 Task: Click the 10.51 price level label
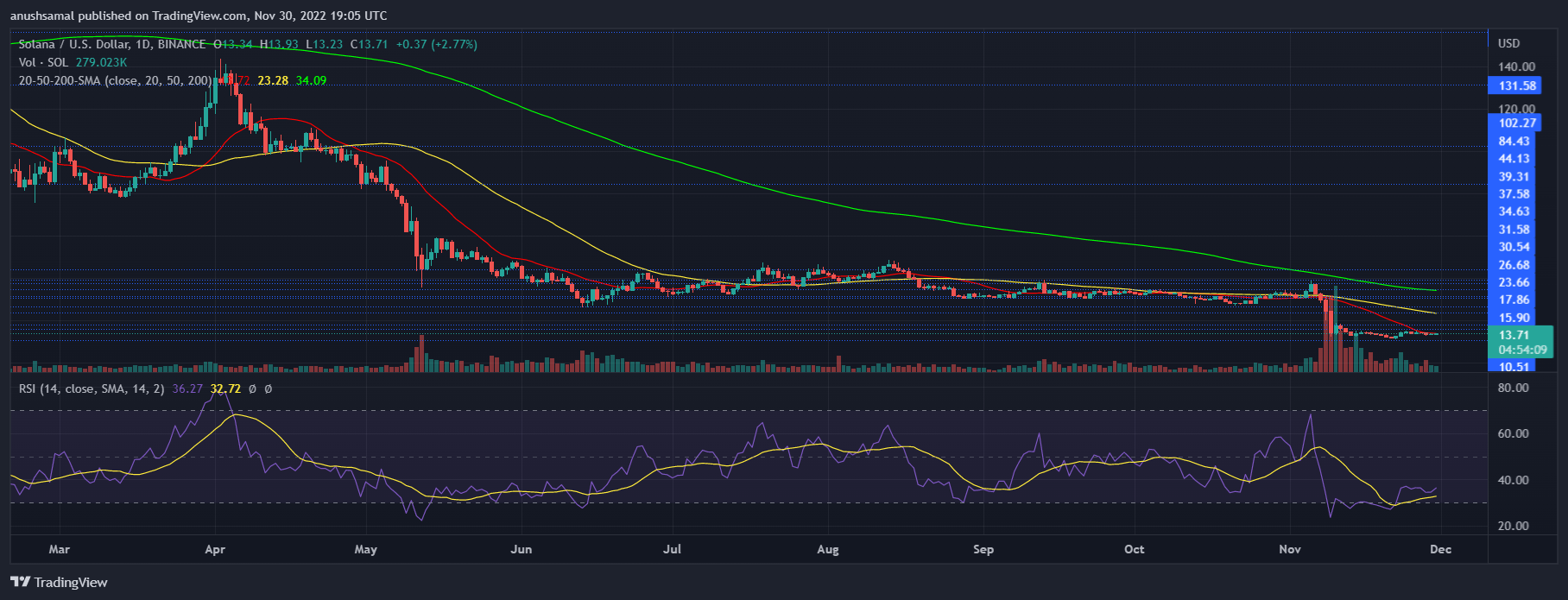point(1514,366)
